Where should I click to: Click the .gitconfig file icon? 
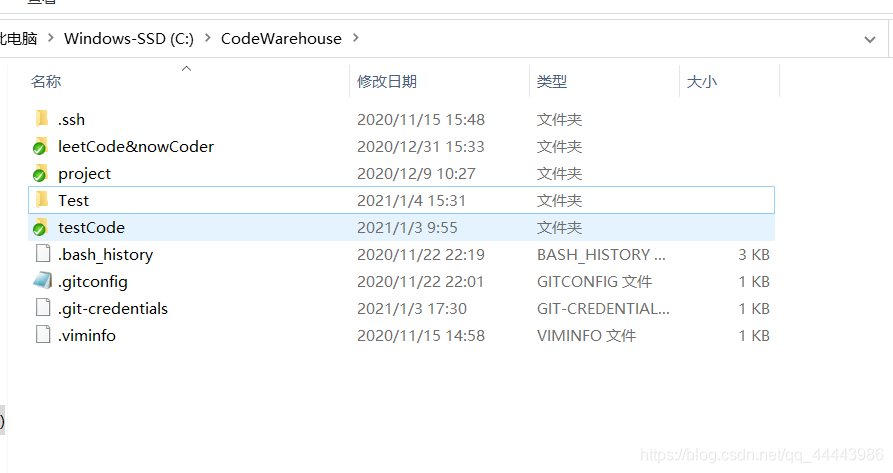(x=43, y=281)
